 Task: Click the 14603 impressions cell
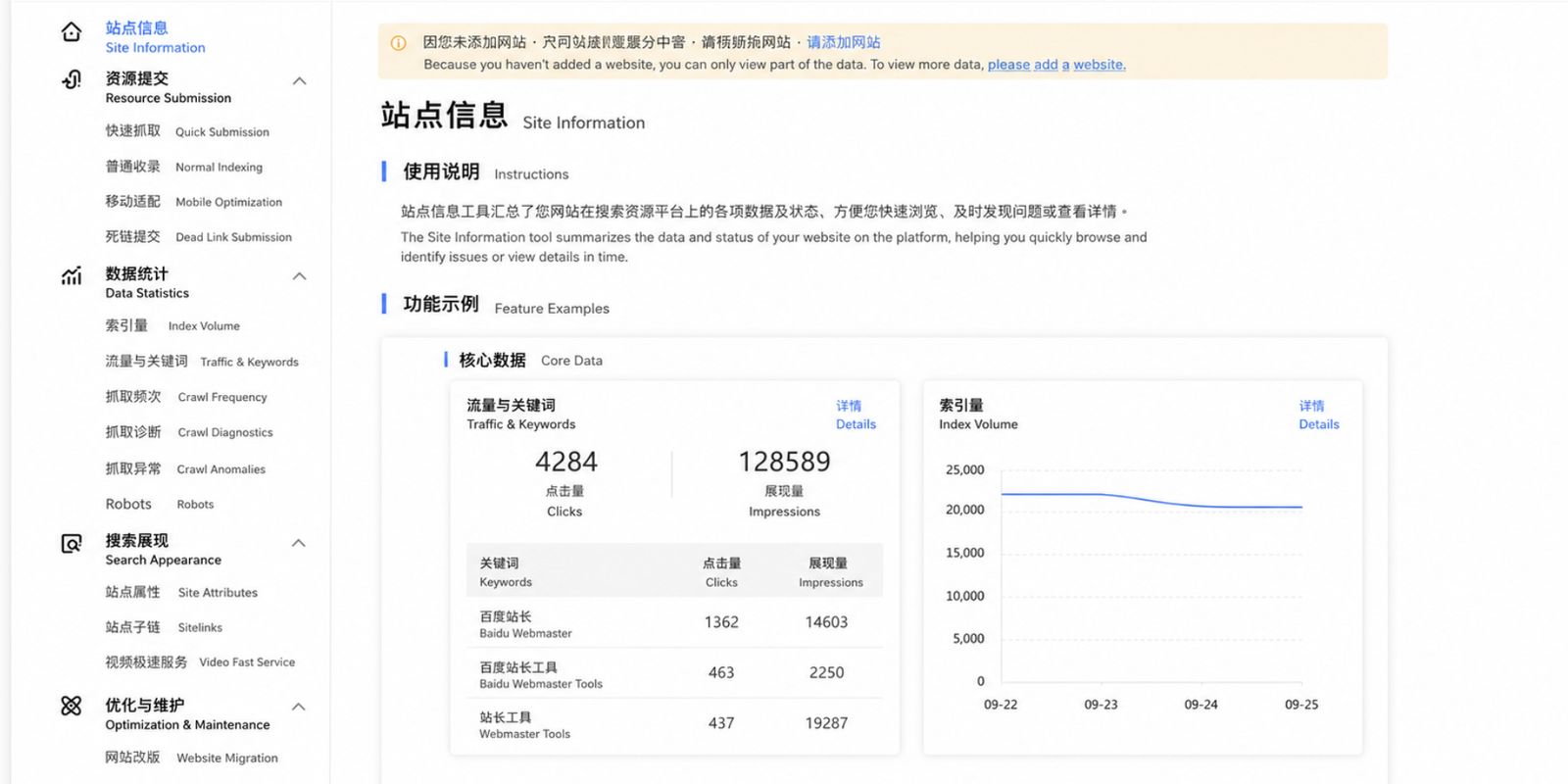click(826, 622)
